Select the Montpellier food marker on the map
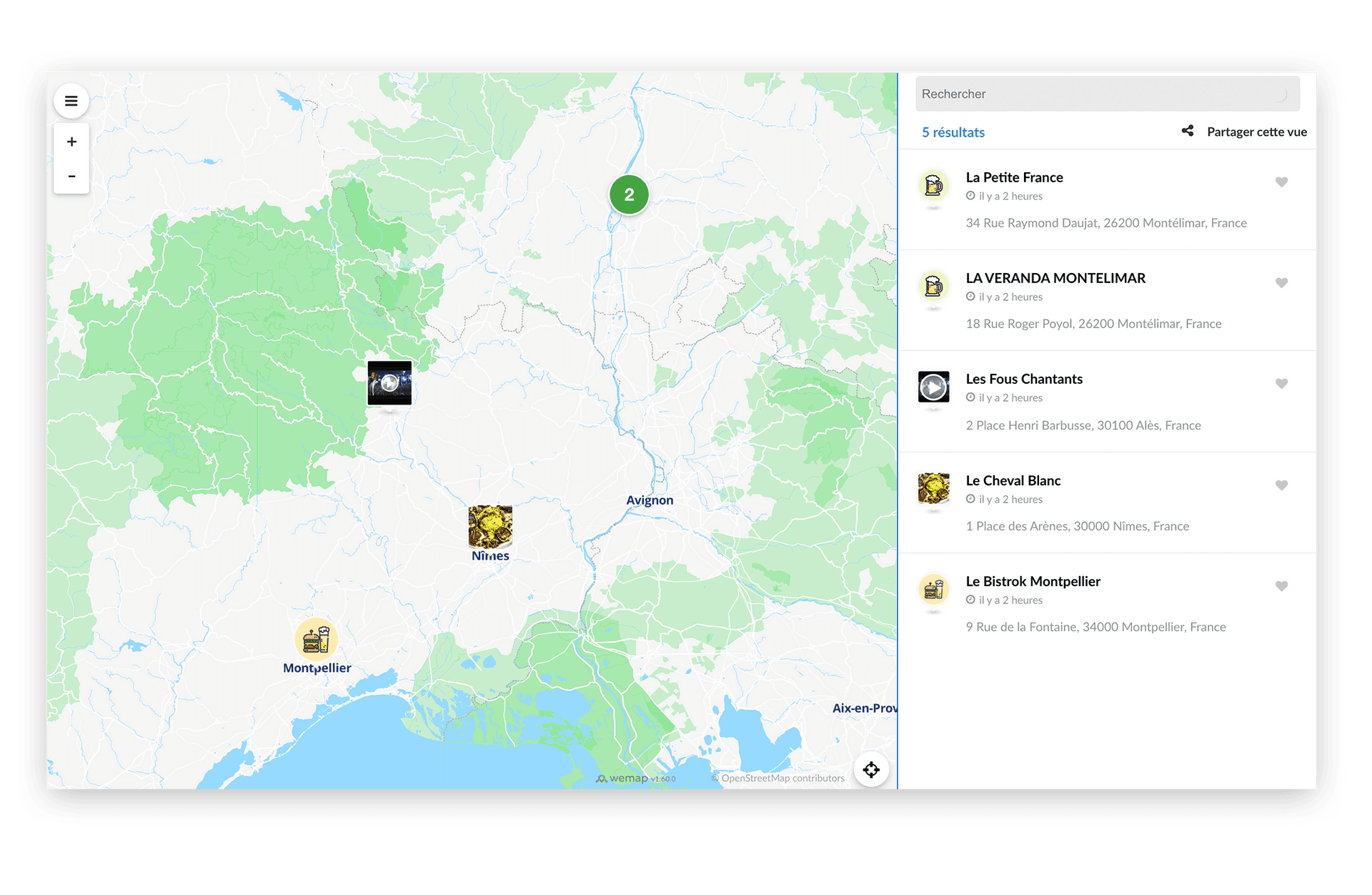 click(317, 641)
